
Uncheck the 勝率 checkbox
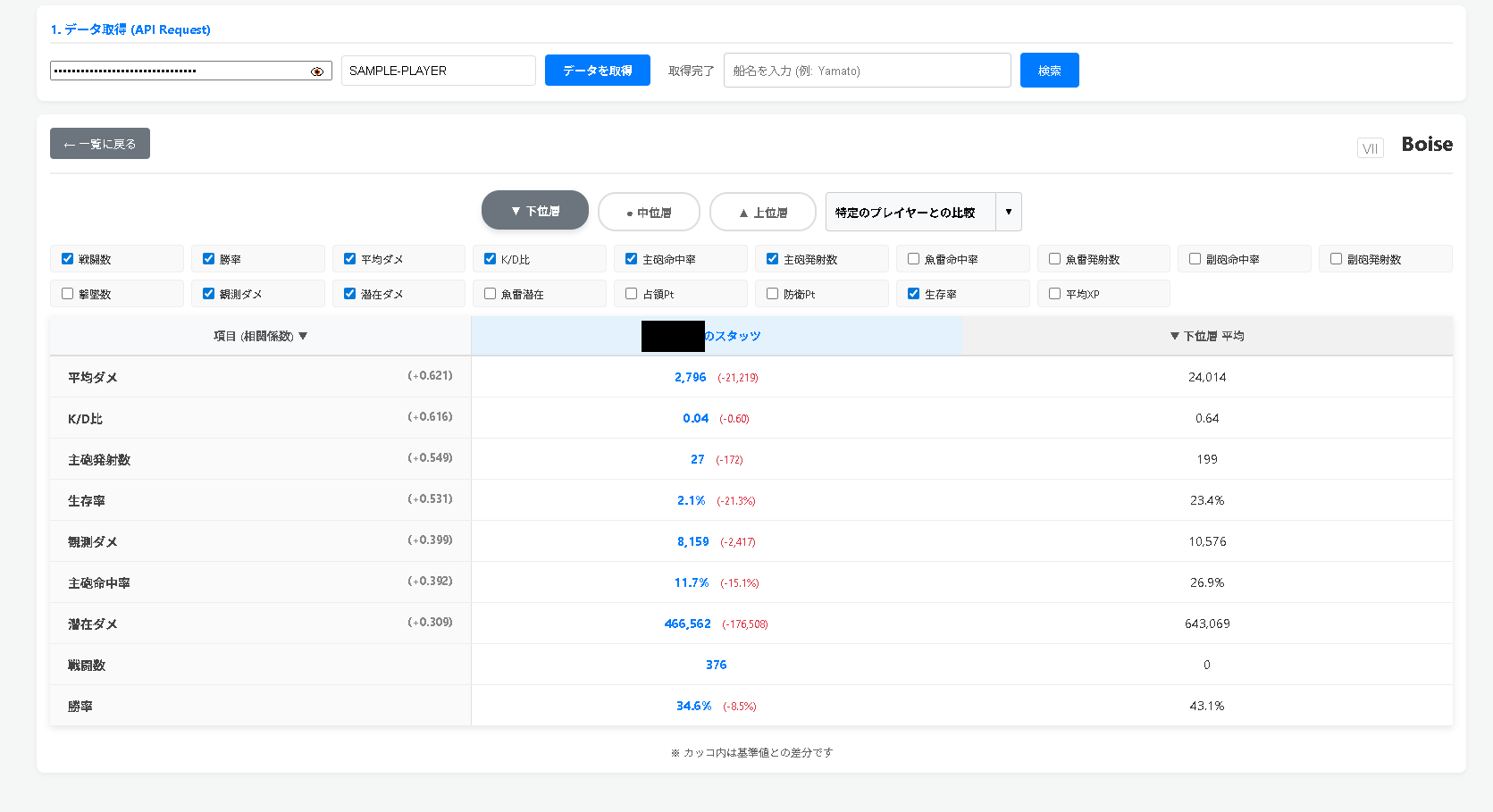[x=209, y=259]
